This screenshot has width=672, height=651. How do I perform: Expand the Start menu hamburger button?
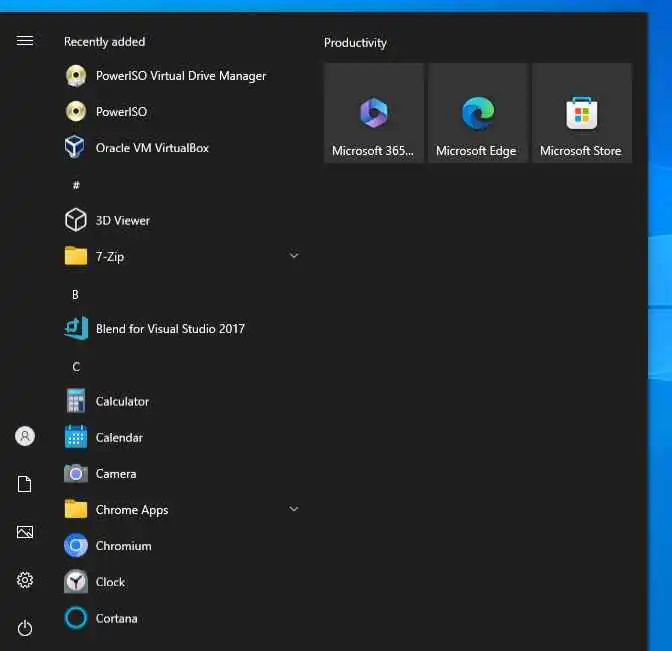pyautogui.click(x=25, y=41)
